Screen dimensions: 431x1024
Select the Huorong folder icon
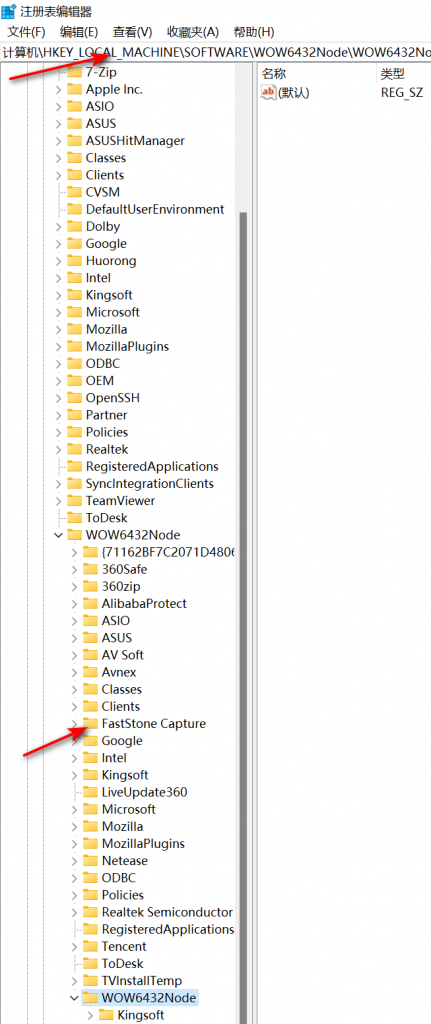74,261
